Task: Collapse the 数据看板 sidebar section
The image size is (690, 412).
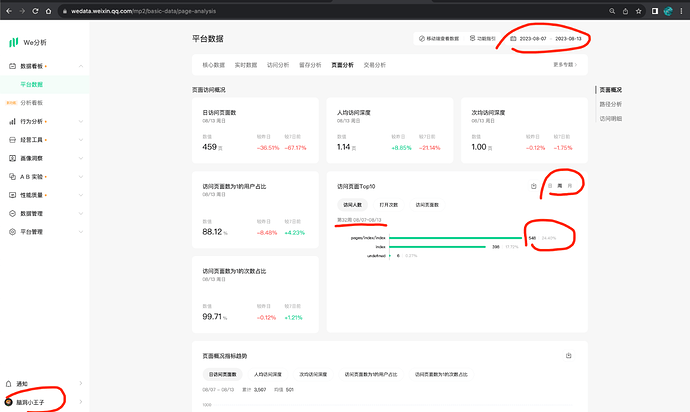Action: 81,66
